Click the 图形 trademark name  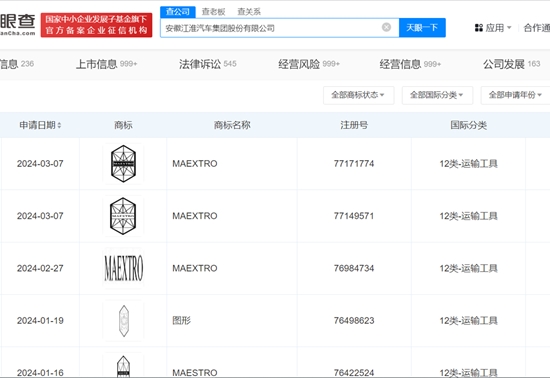[x=182, y=320]
